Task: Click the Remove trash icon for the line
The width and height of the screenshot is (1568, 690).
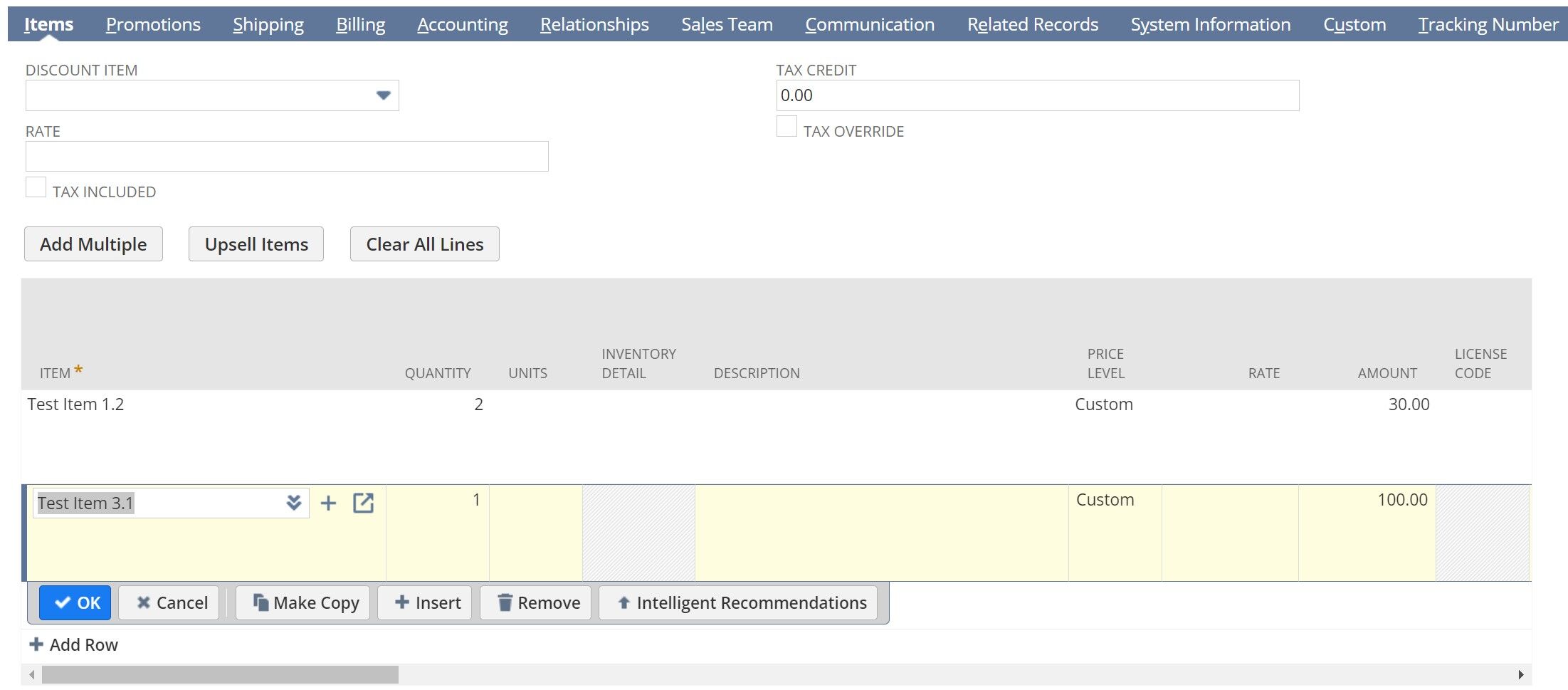Action: (x=507, y=602)
